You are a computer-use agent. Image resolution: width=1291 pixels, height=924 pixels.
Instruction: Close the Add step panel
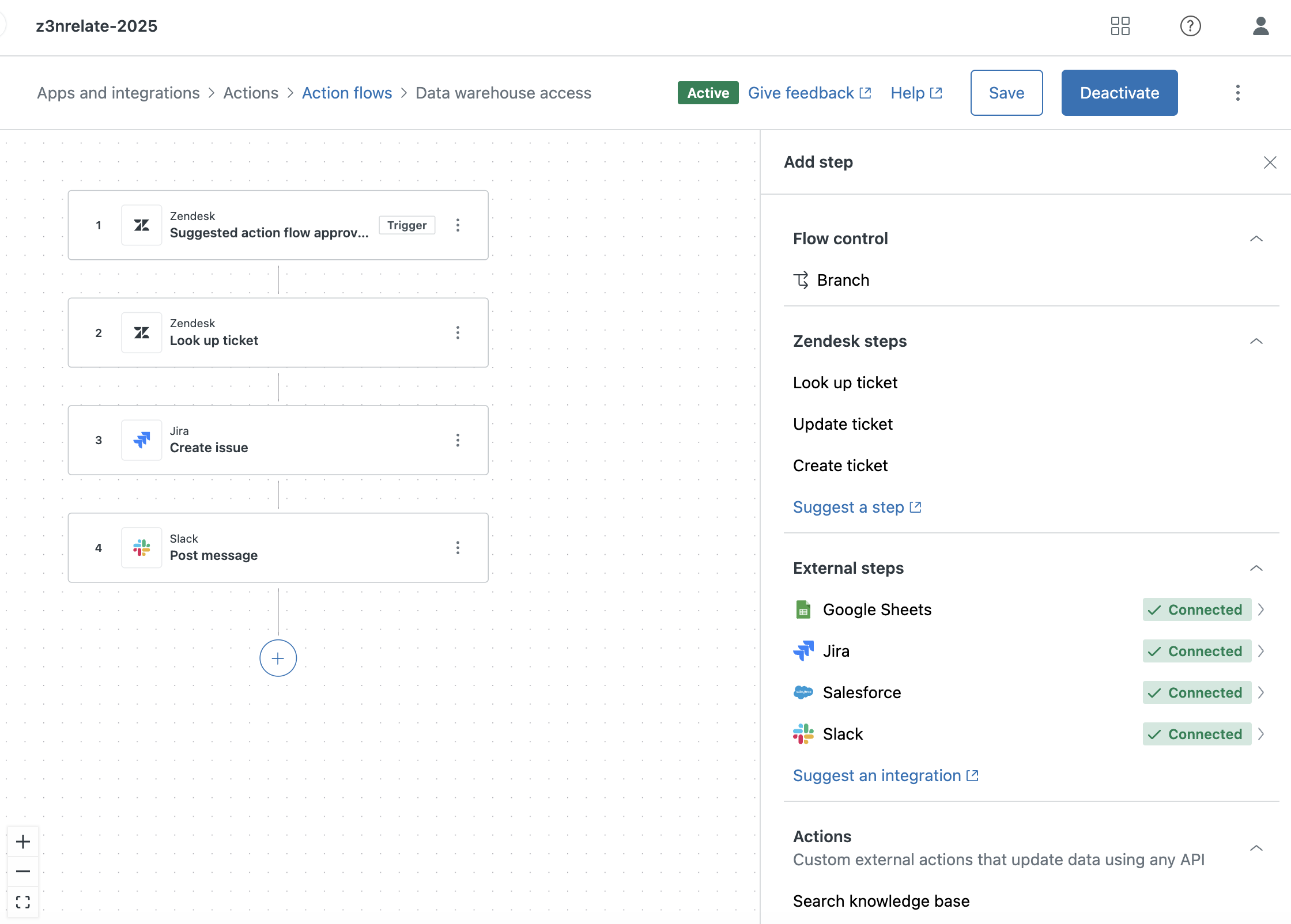coord(1270,162)
